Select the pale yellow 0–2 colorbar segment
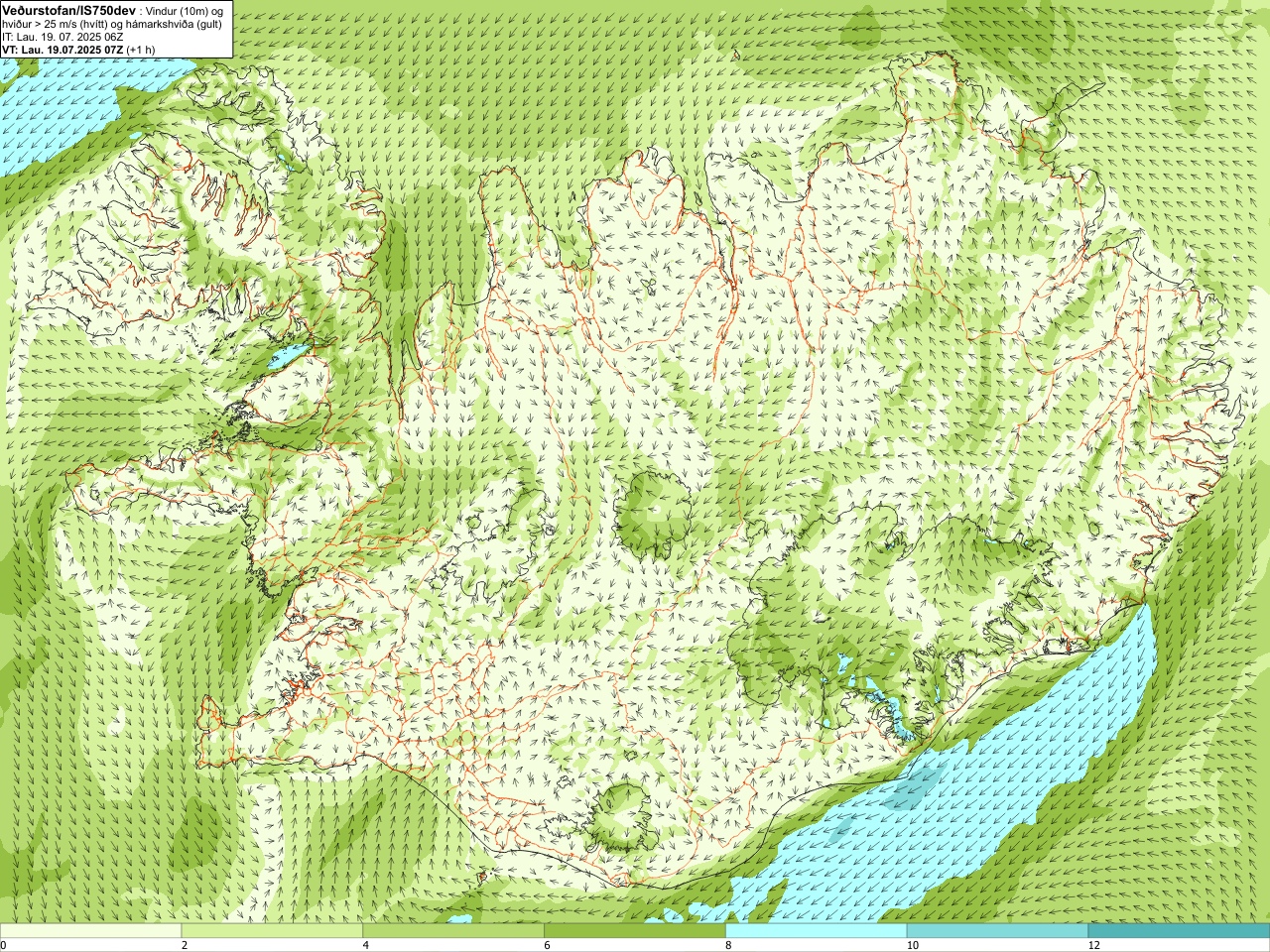This screenshot has height=952, width=1270. pyautogui.click(x=90, y=931)
